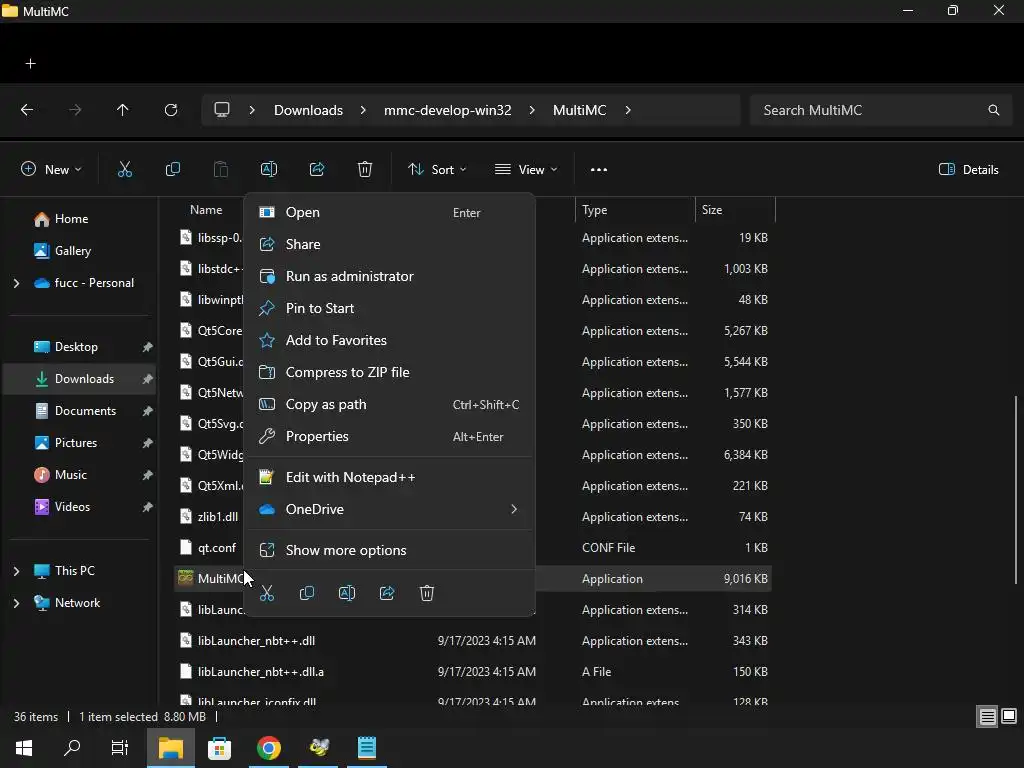Click the Cut icon in the toolbar

coord(125,170)
